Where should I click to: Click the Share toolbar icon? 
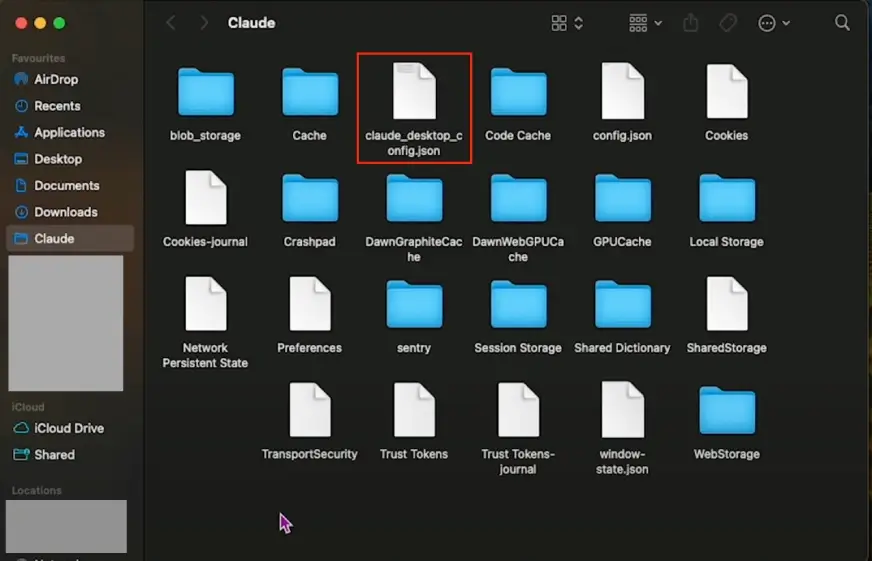(x=690, y=22)
